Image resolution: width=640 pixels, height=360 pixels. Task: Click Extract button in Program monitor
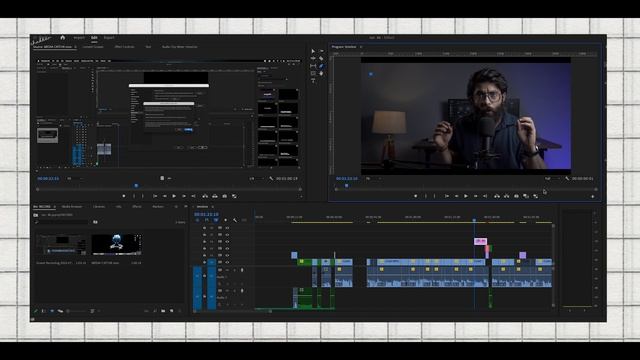coord(507,196)
